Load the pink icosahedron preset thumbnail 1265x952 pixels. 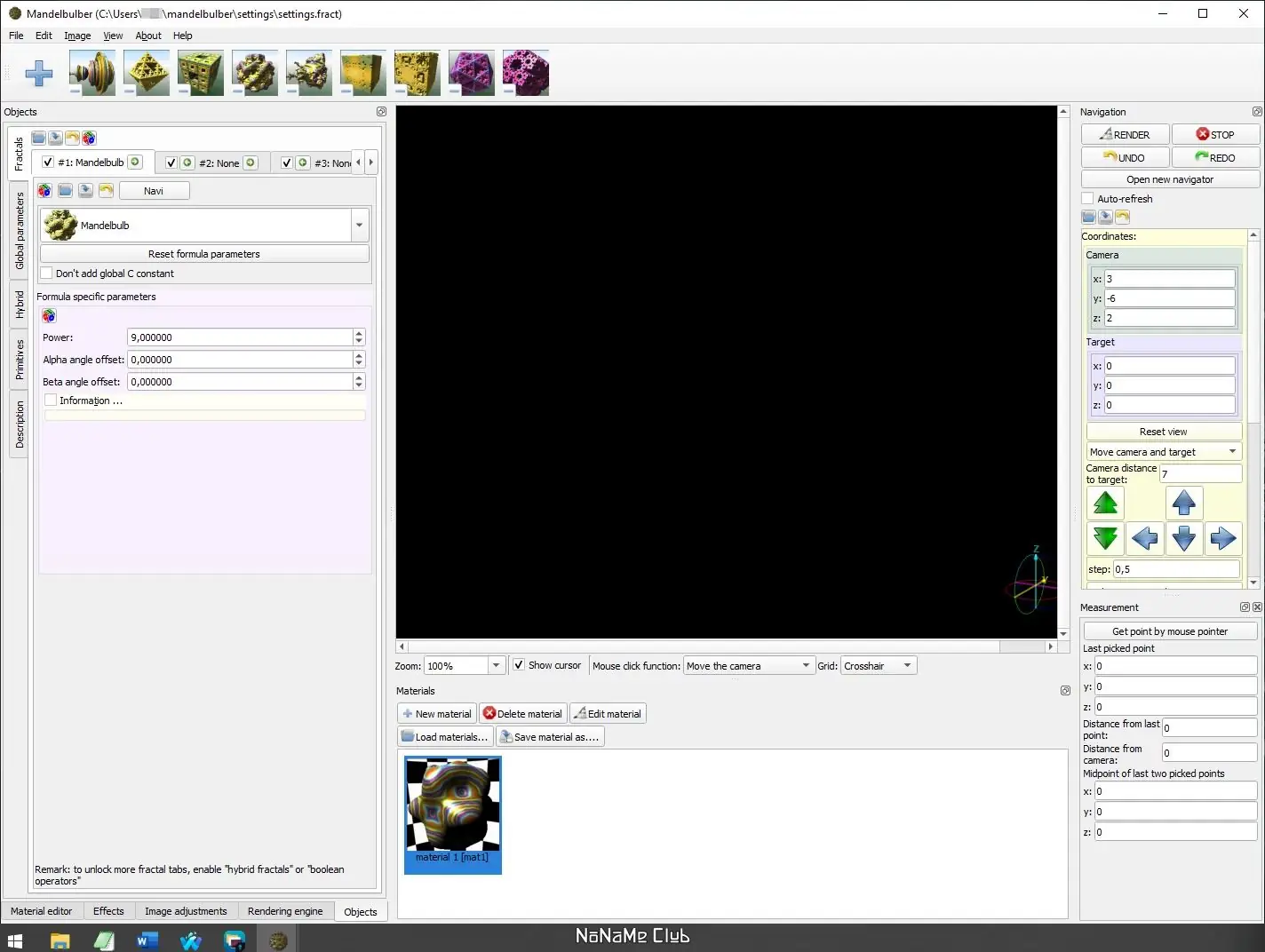point(472,73)
